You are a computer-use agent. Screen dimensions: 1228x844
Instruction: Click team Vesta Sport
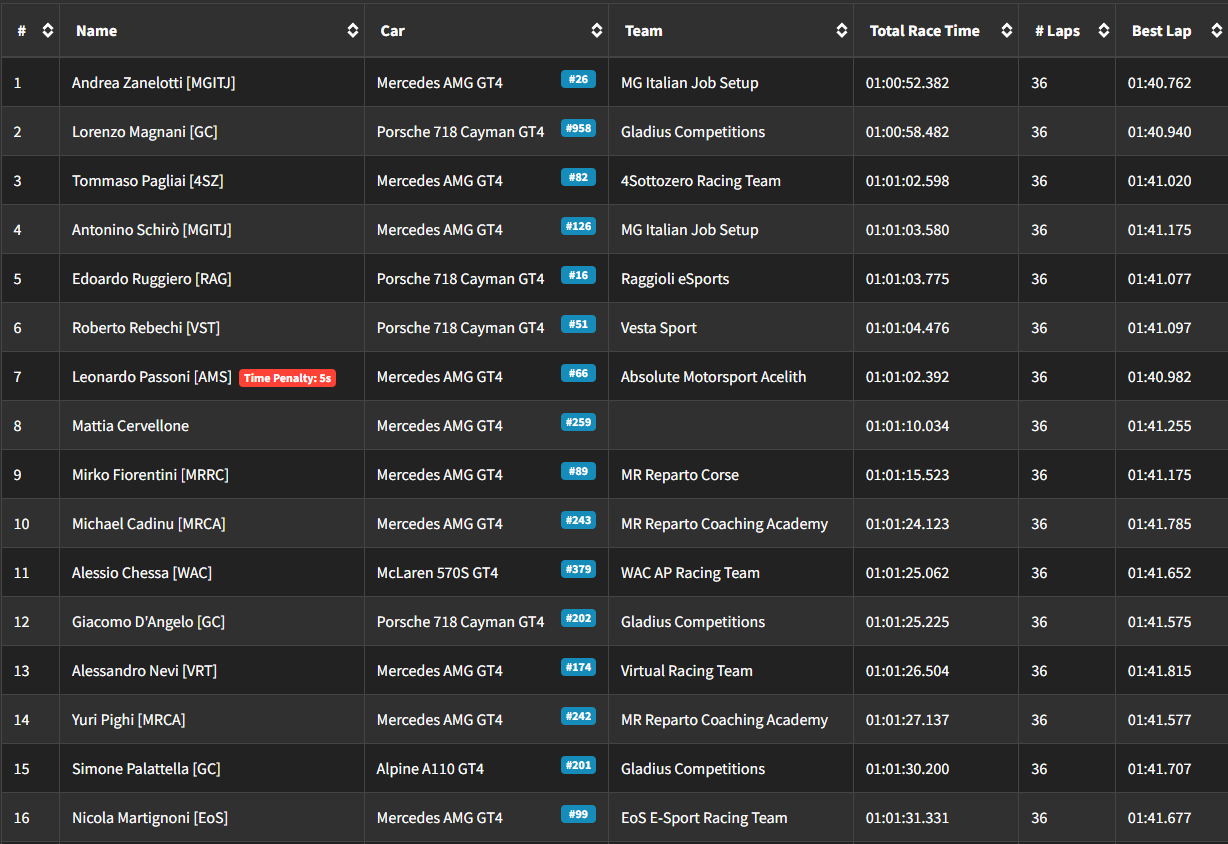(659, 328)
